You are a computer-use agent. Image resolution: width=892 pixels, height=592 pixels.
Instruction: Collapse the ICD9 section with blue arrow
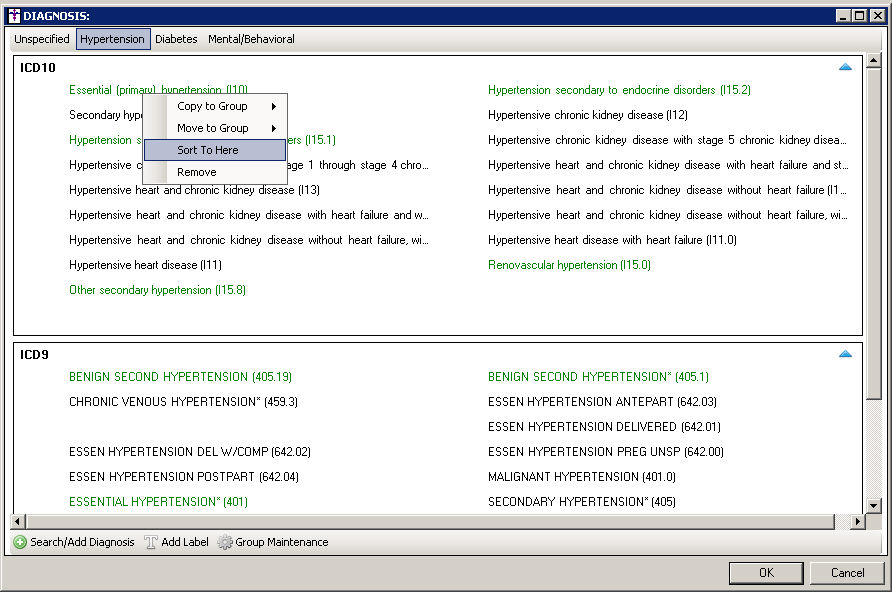845,354
